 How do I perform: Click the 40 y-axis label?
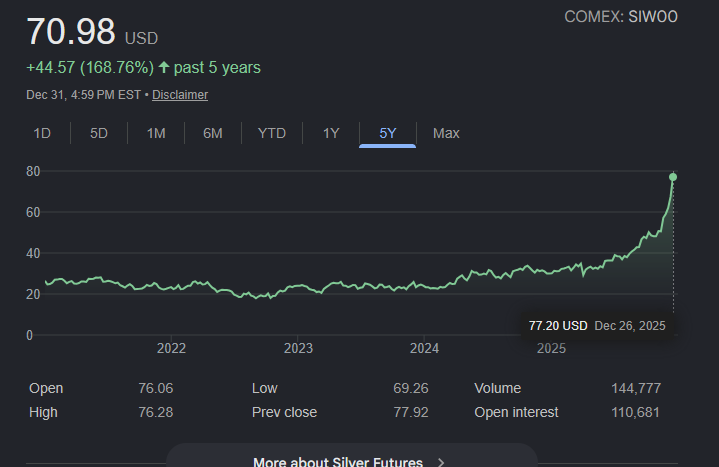(33, 253)
